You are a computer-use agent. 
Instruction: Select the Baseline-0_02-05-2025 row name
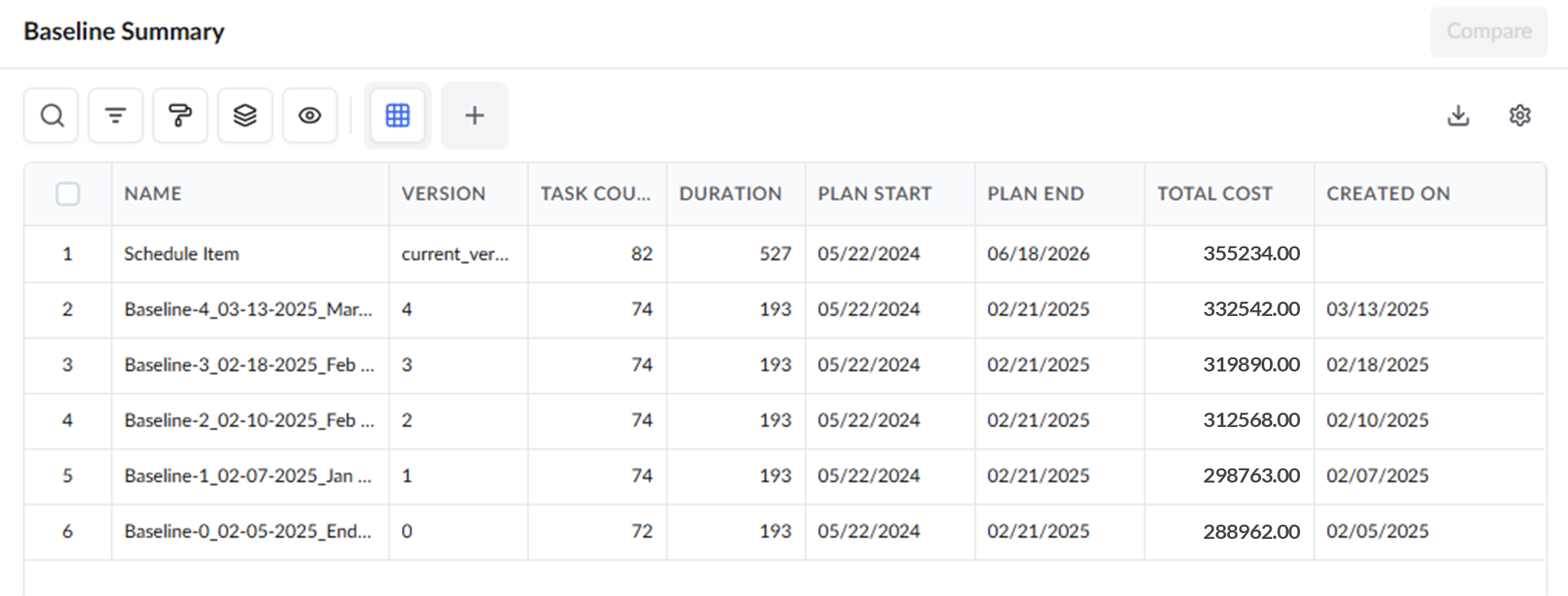click(248, 532)
